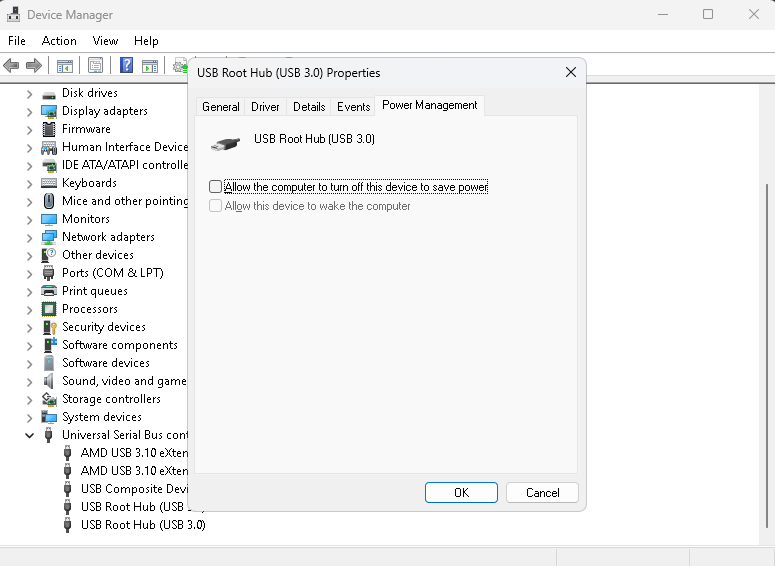
Task: Click the Disk drives category icon
Action: (x=48, y=94)
